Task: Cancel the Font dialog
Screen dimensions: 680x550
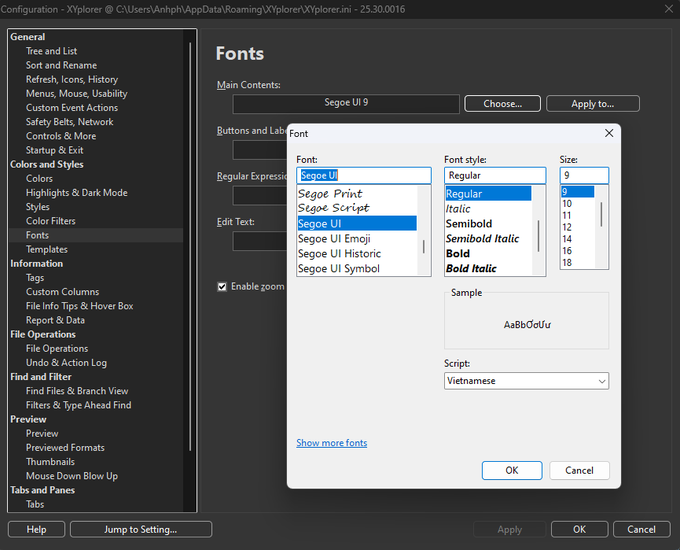Action: (x=579, y=470)
